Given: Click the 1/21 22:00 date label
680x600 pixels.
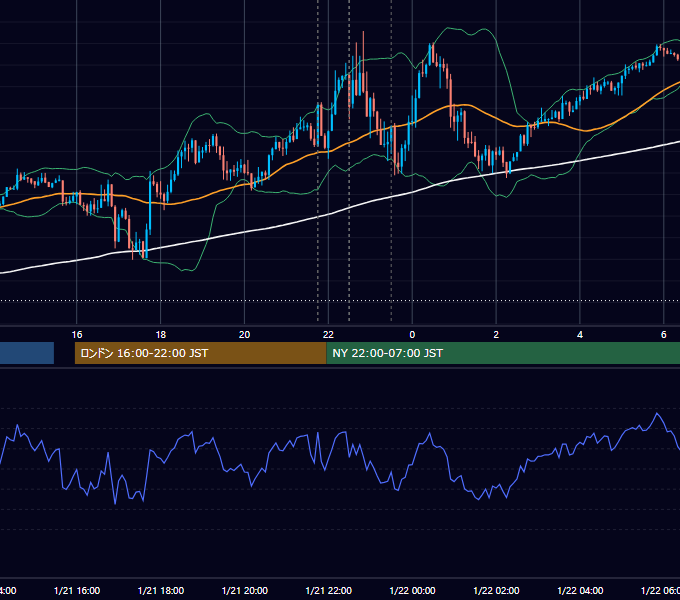Looking at the screenshot, I should pos(329,590).
